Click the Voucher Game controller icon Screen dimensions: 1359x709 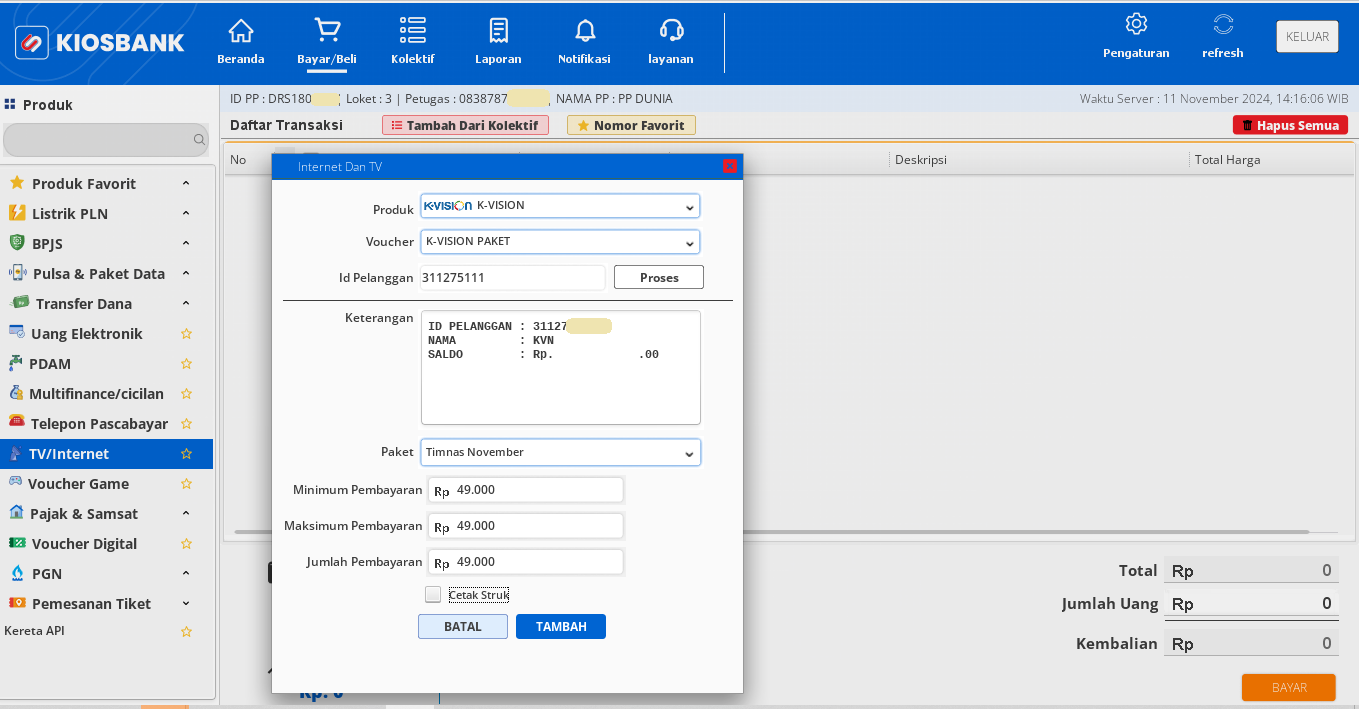pos(15,482)
